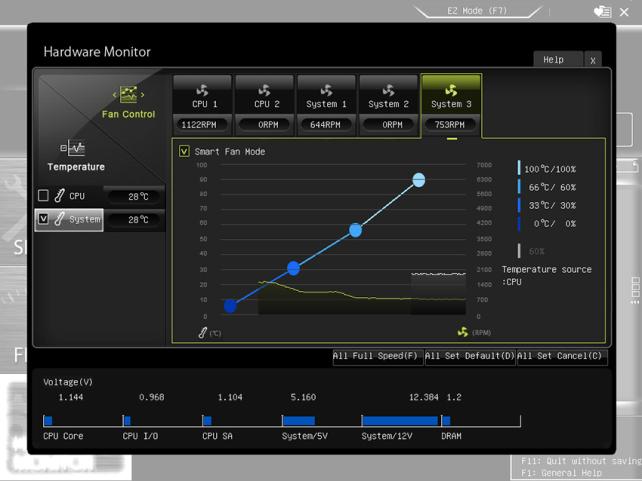Go to previous mode with left arrow beside Fan Control icon
642x481 pixels.
[x=115, y=95]
